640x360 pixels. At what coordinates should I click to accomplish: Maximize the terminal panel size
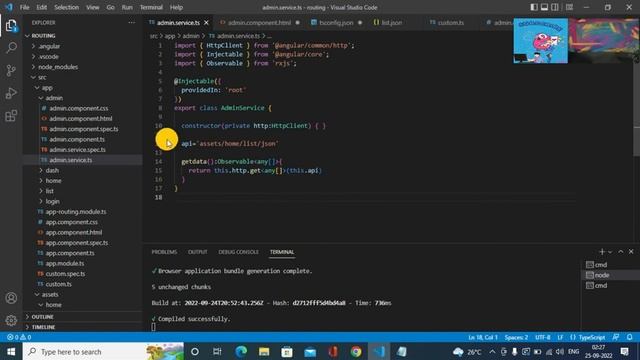coord(621,252)
